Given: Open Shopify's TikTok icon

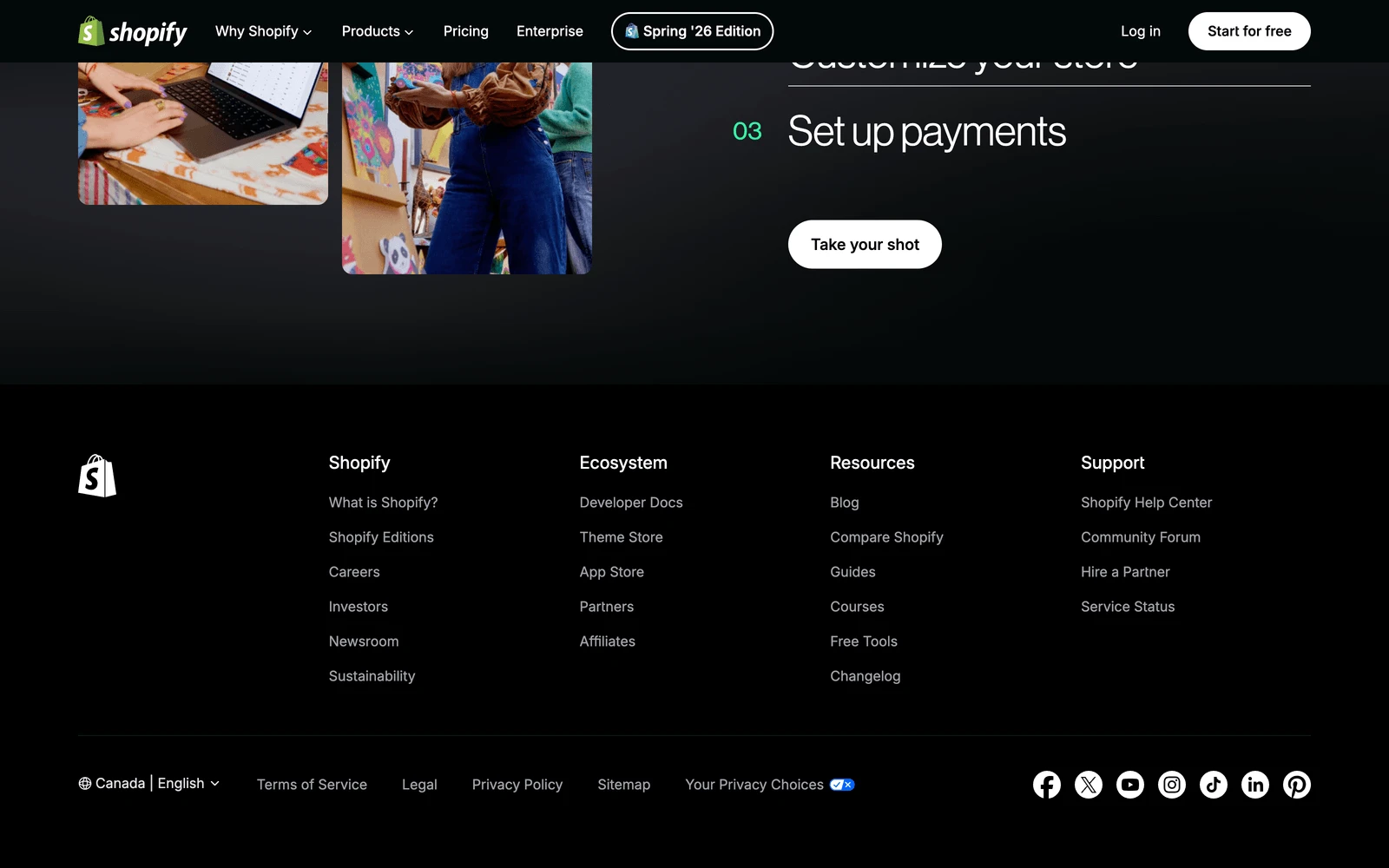Looking at the screenshot, I should pos(1214,785).
